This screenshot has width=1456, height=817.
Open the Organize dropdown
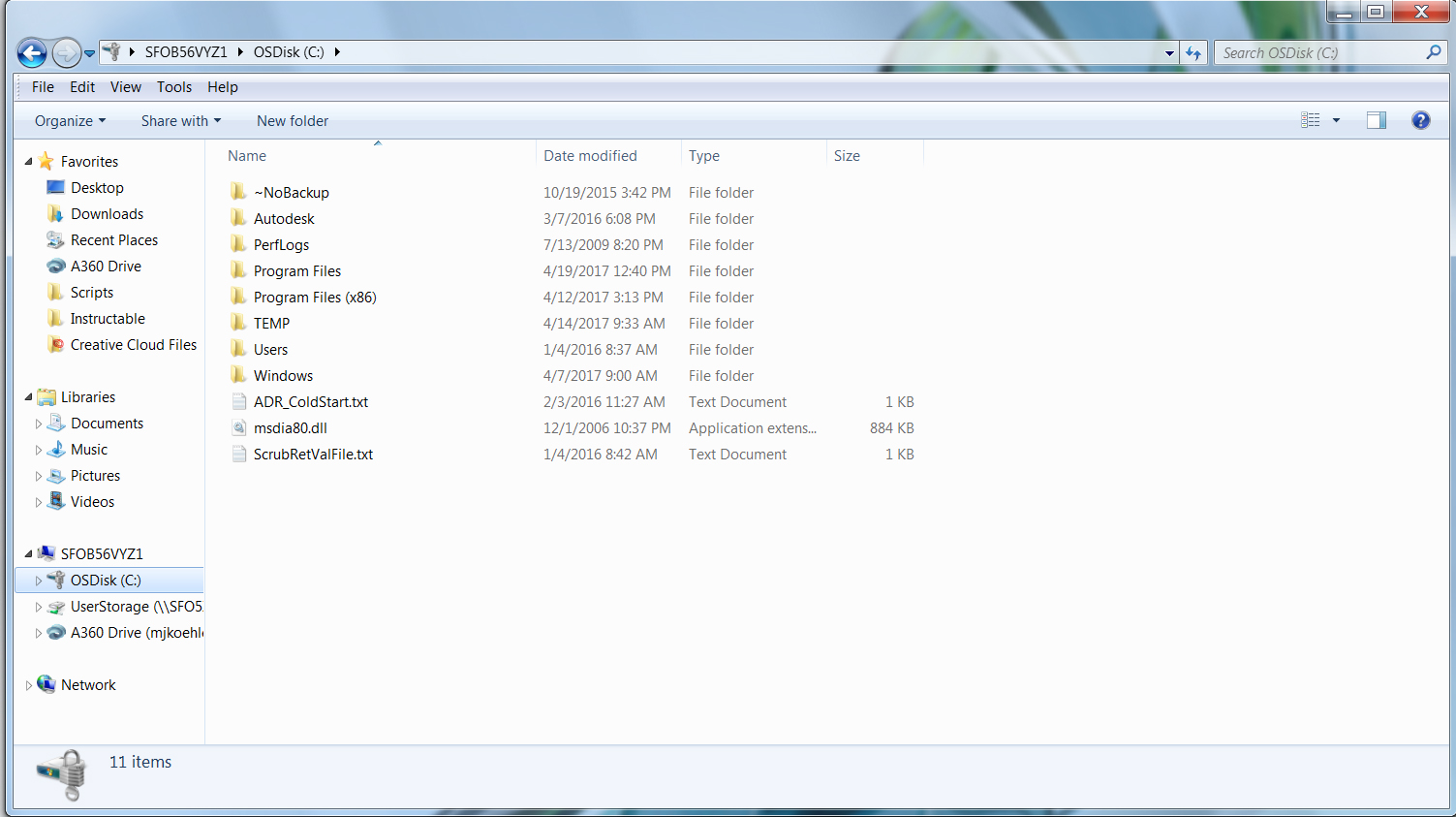pyautogui.click(x=70, y=121)
